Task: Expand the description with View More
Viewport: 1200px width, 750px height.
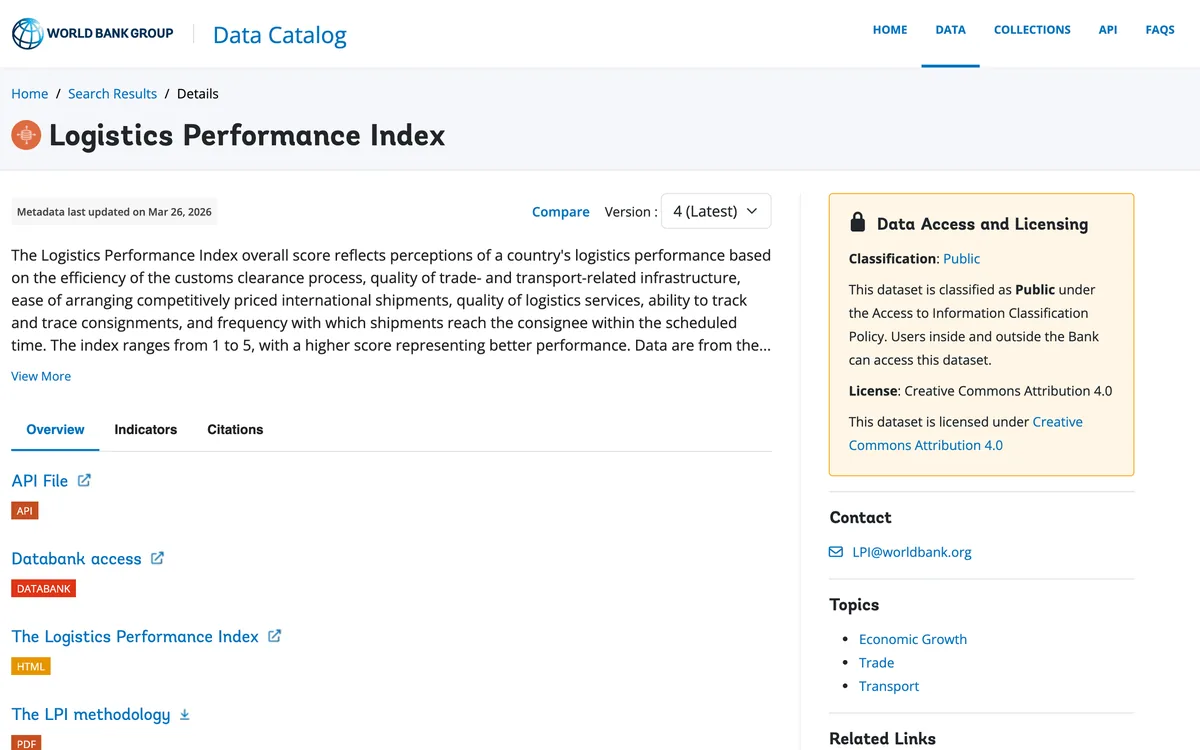Action: (x=41, y=376)
